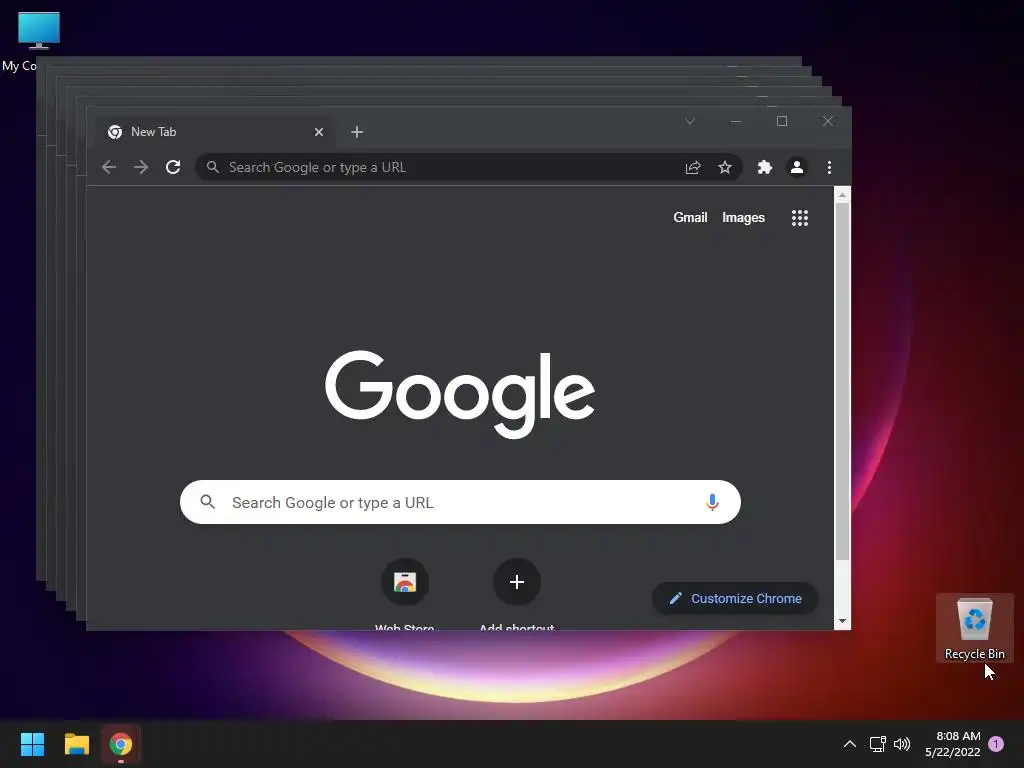Click the Chrome taskbar icon
Screen dimensions: 1024x768
coord(121,744)
